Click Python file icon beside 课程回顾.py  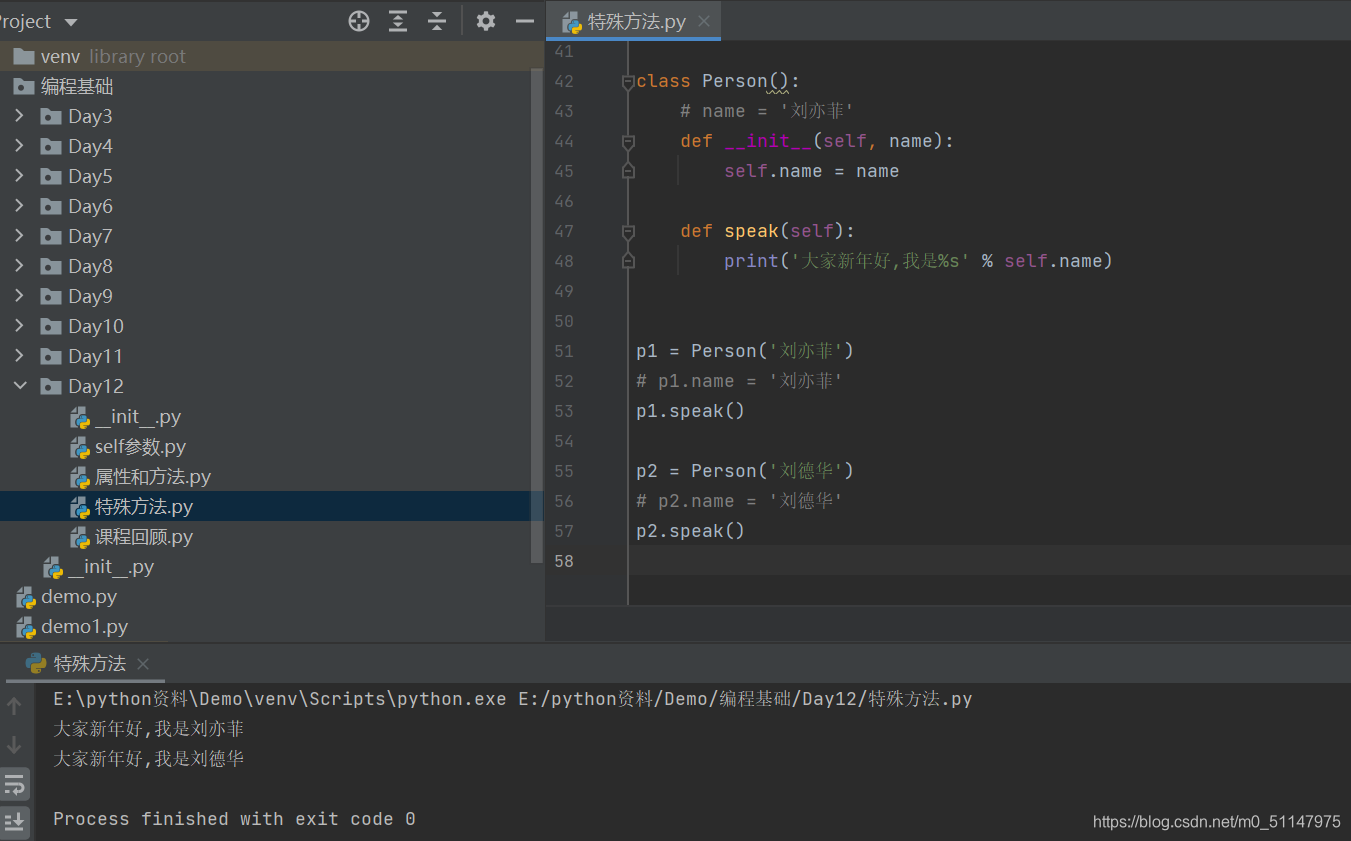click(x=80, y=537)
